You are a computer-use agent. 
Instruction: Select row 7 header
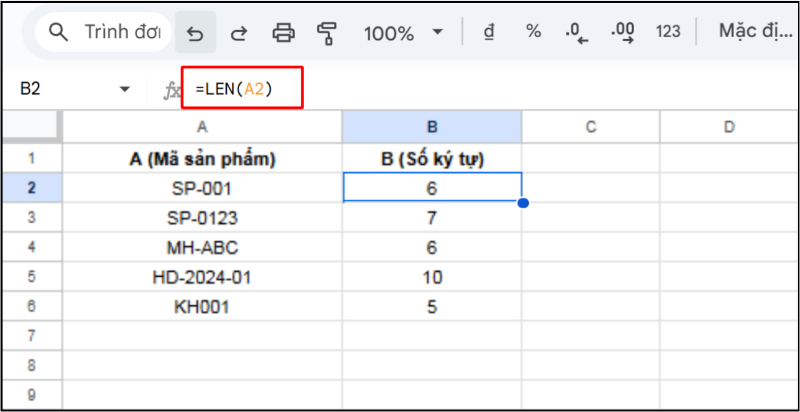32,336
